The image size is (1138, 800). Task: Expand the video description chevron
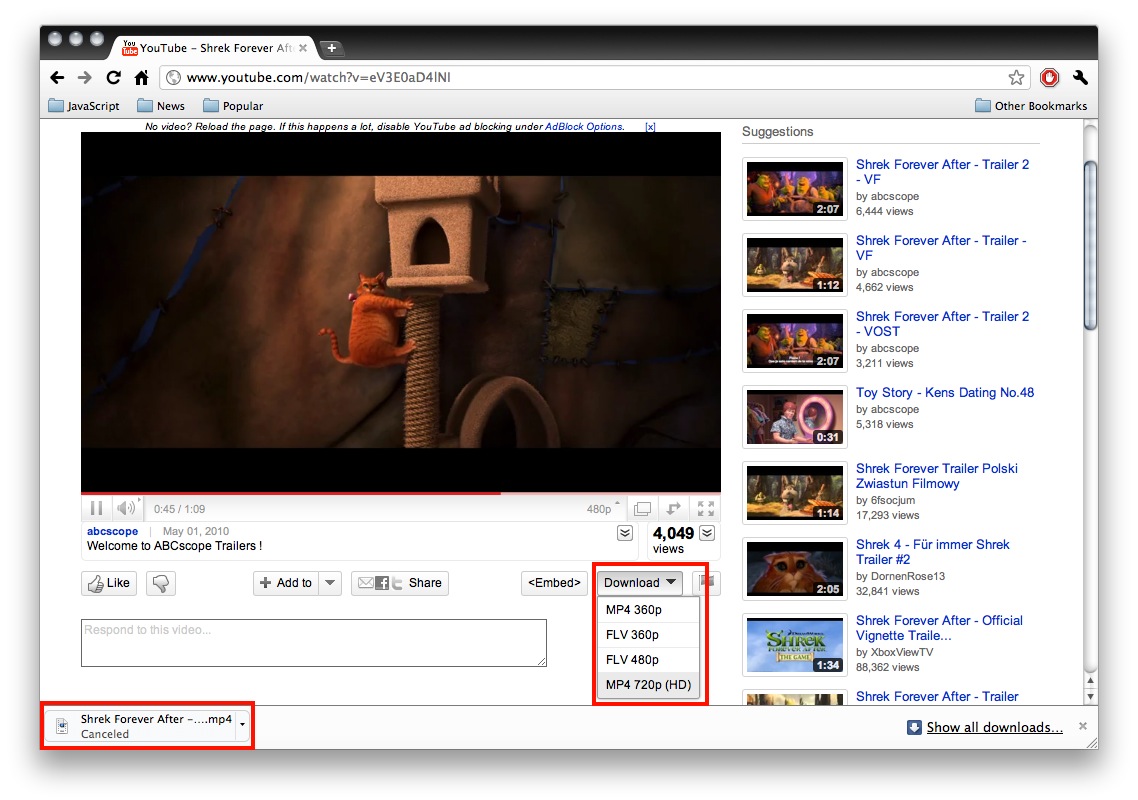[624, 534]
